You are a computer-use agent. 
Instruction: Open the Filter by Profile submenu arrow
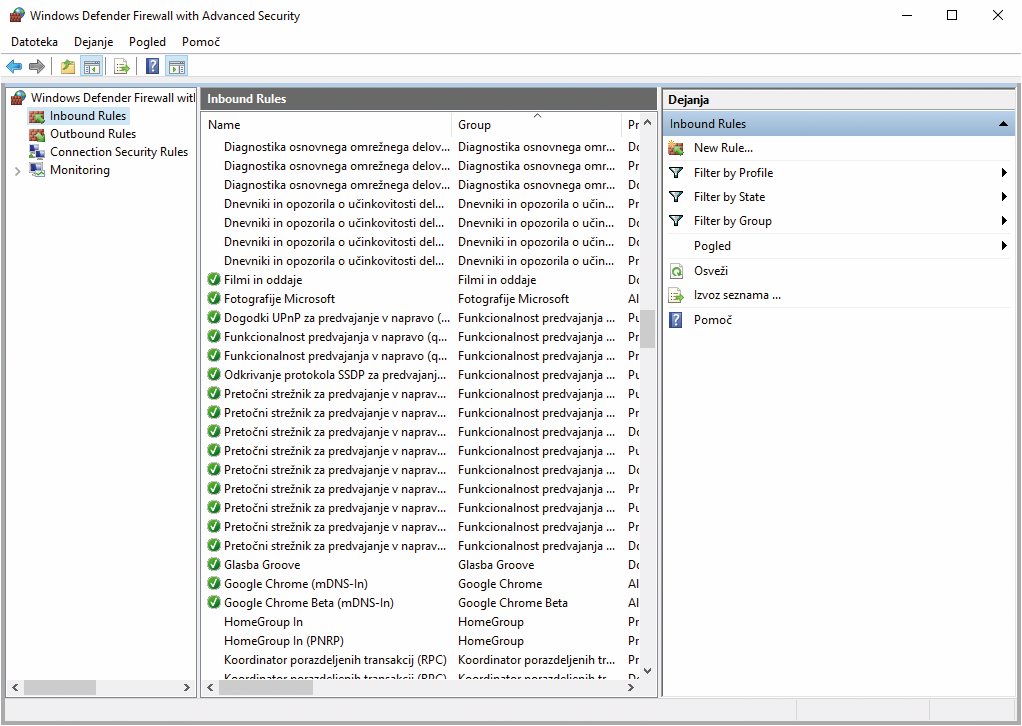coord(1004,173)
